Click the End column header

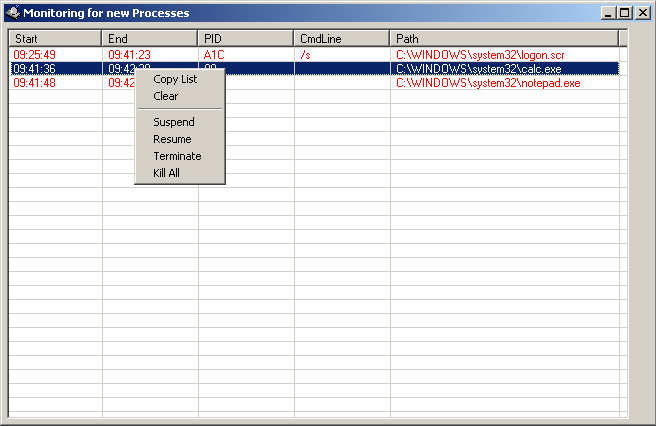[149, 38]
